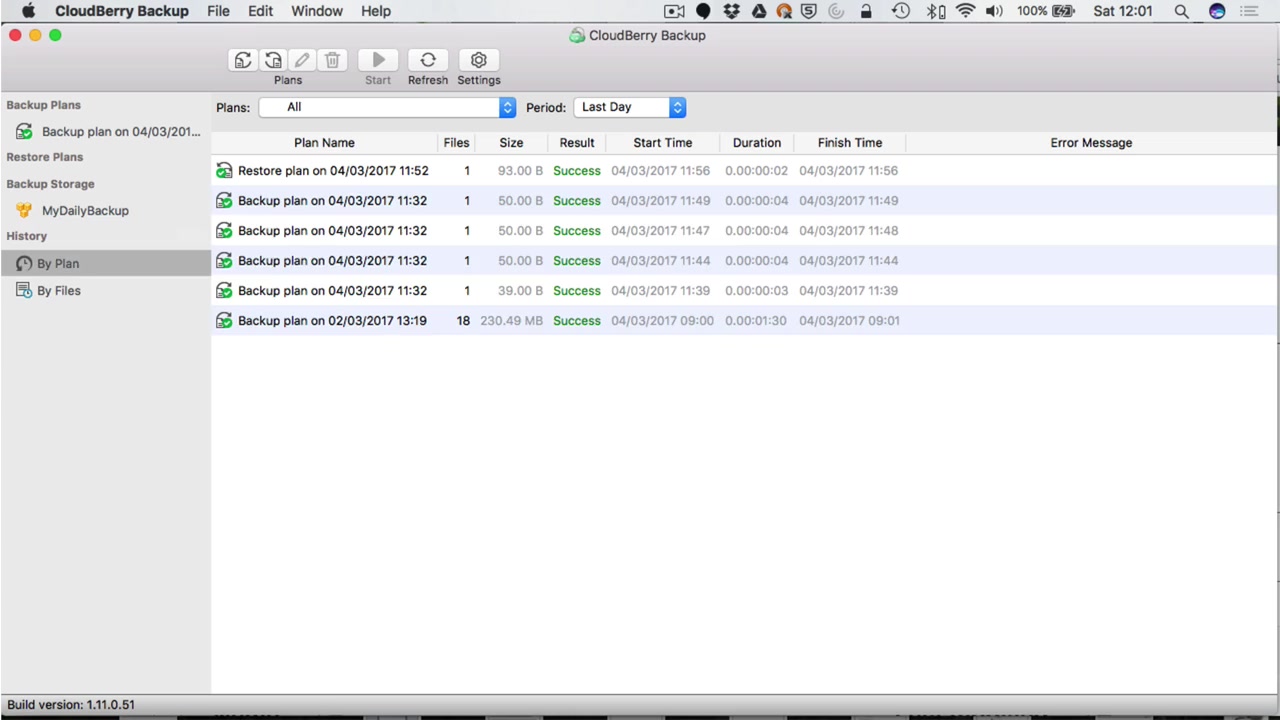The width and height of the screenshot is (1280, 720).
Task: Click Success result in the restore plan row
Action: tap(577, 171)
